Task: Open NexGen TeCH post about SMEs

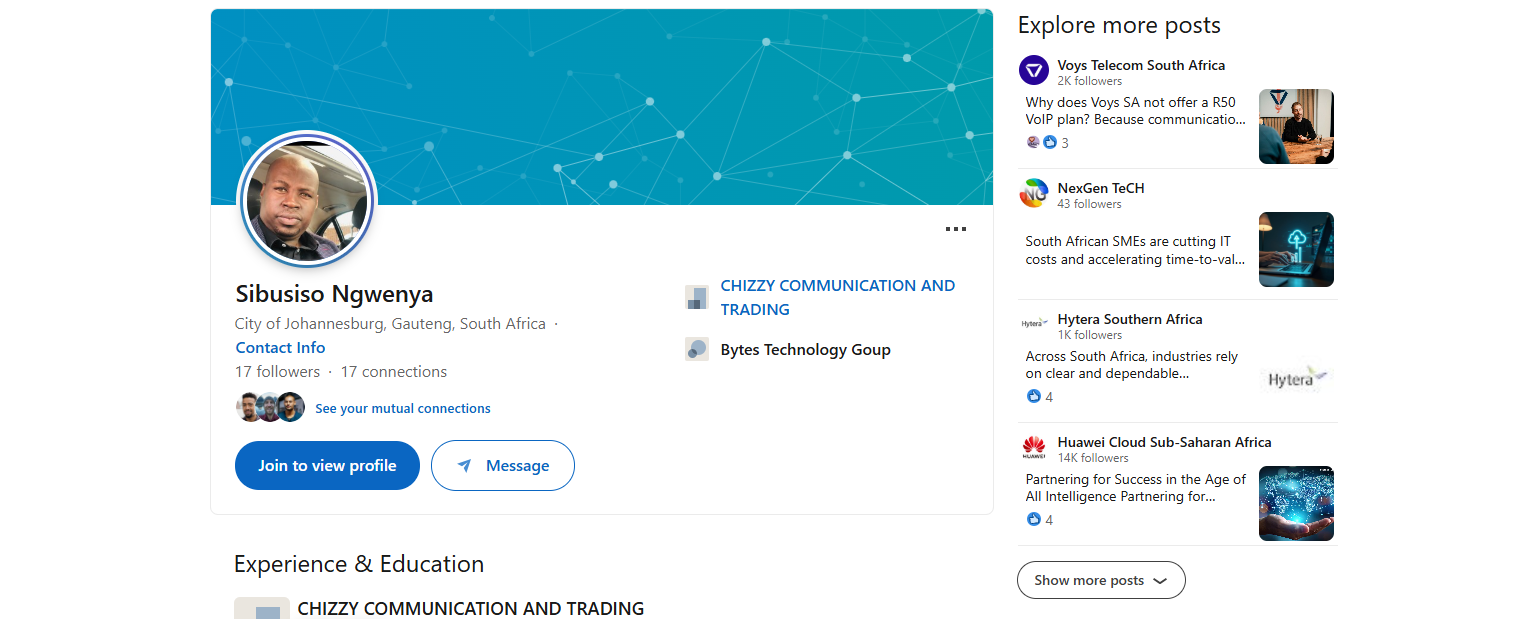Action: click(x=1135, y=250)
